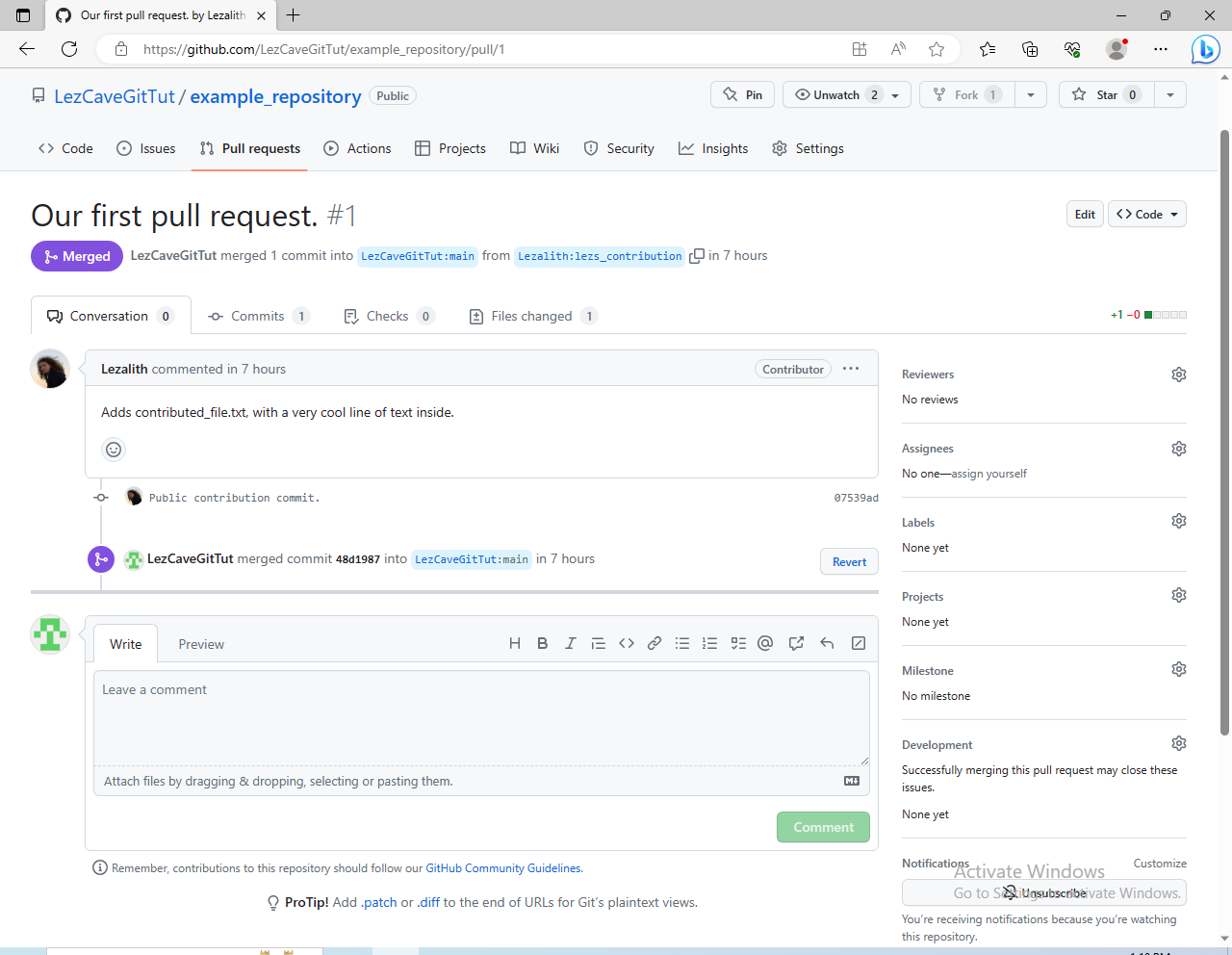Image resolution: width=1232 pixels, height=955 pixels.
Task: Pin the repository with Pin button
Action: tap(743, 94)
